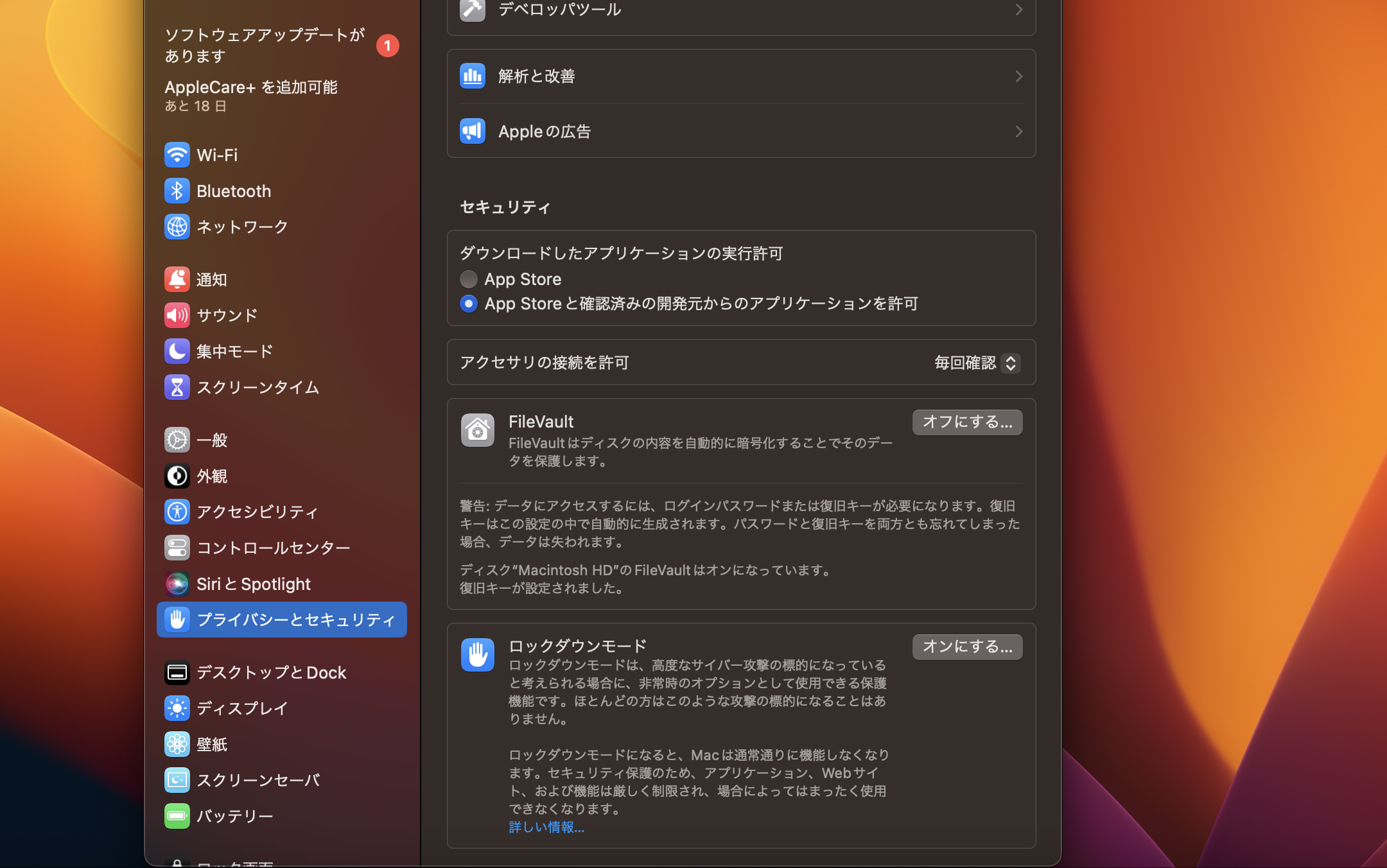Select App Store と確認済みの開発元 radio option

[x=469, y=304]
